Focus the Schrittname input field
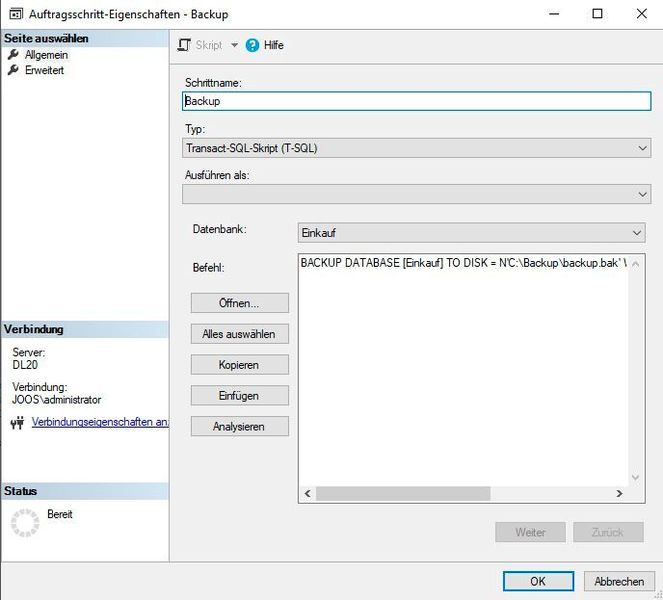 coord(416,101)
